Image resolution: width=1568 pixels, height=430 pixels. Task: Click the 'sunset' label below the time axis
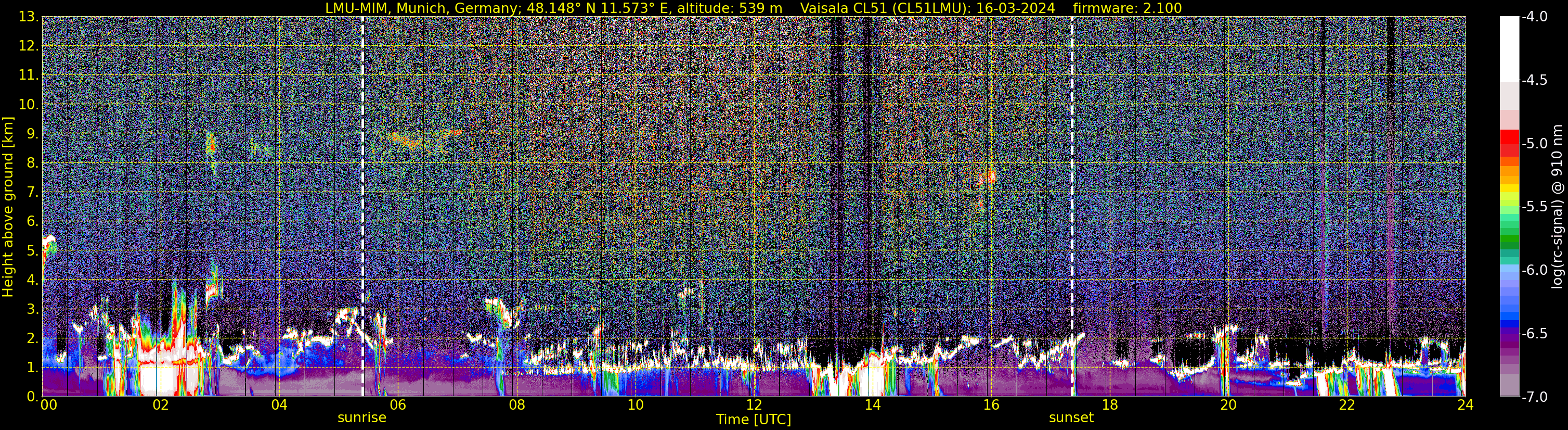(x=1071, y=418)
